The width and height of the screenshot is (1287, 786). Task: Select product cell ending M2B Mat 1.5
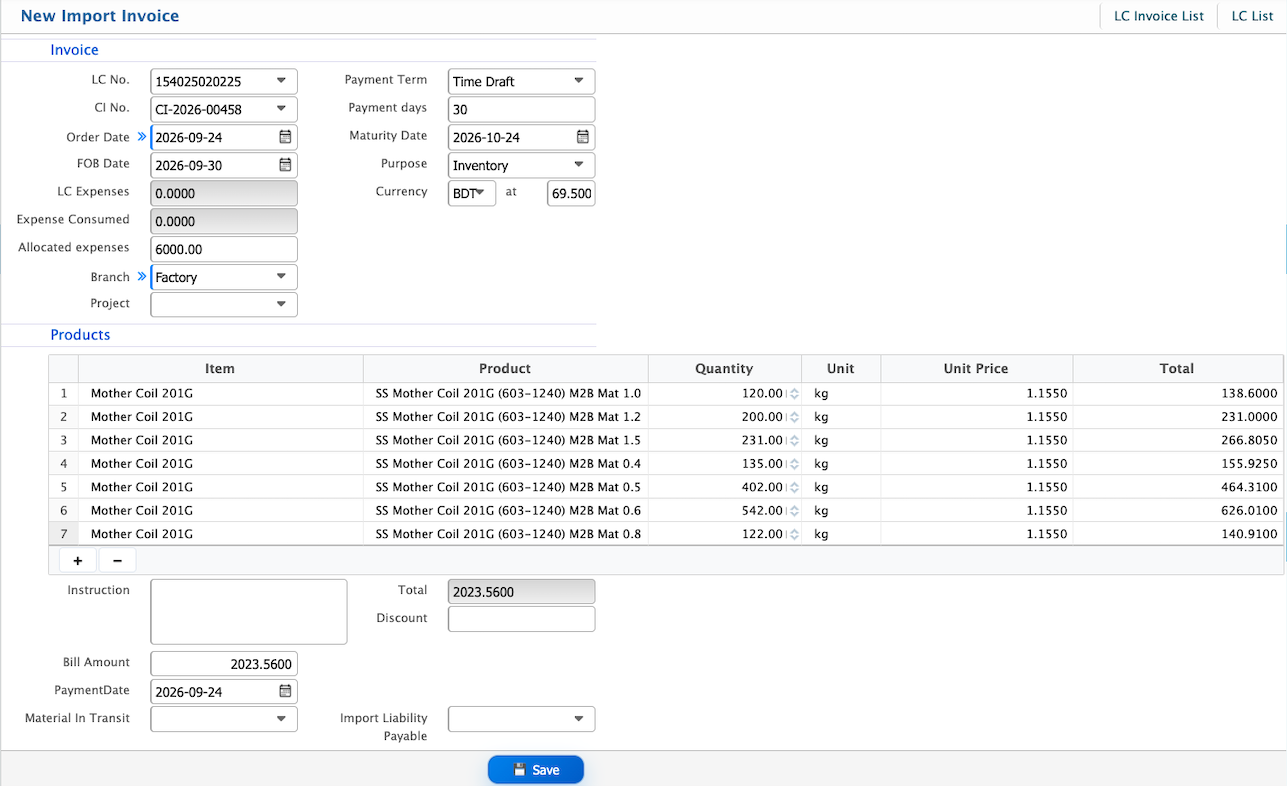(x=506, y=440)
